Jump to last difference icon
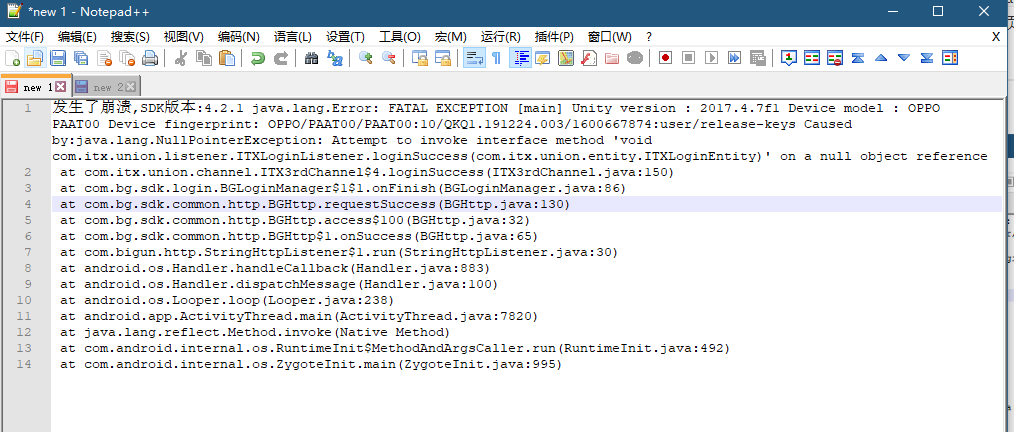Viewport: 1014px width, 432px height. click(x=927, y=58)
